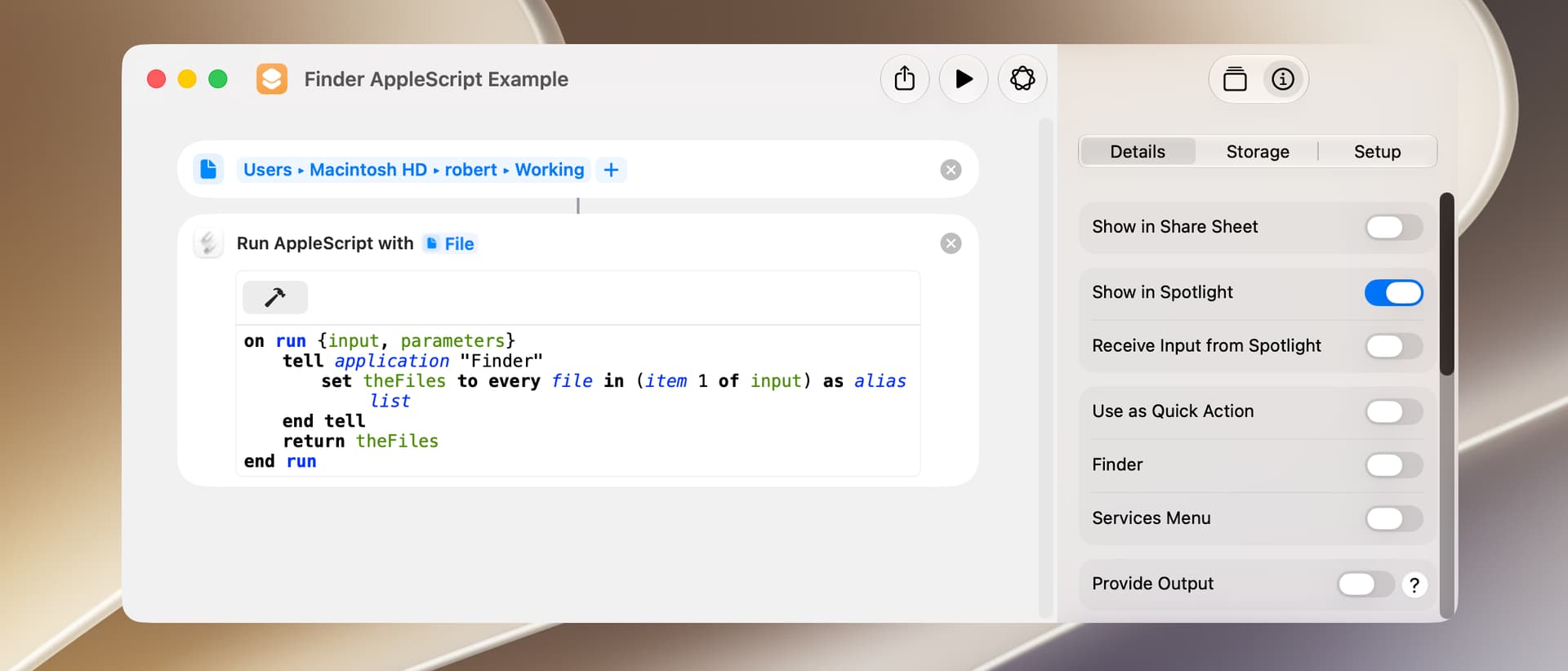Click the shortcut details info icon
The width and height of the screenshot is (1568, 671).
coord(1283,79)
